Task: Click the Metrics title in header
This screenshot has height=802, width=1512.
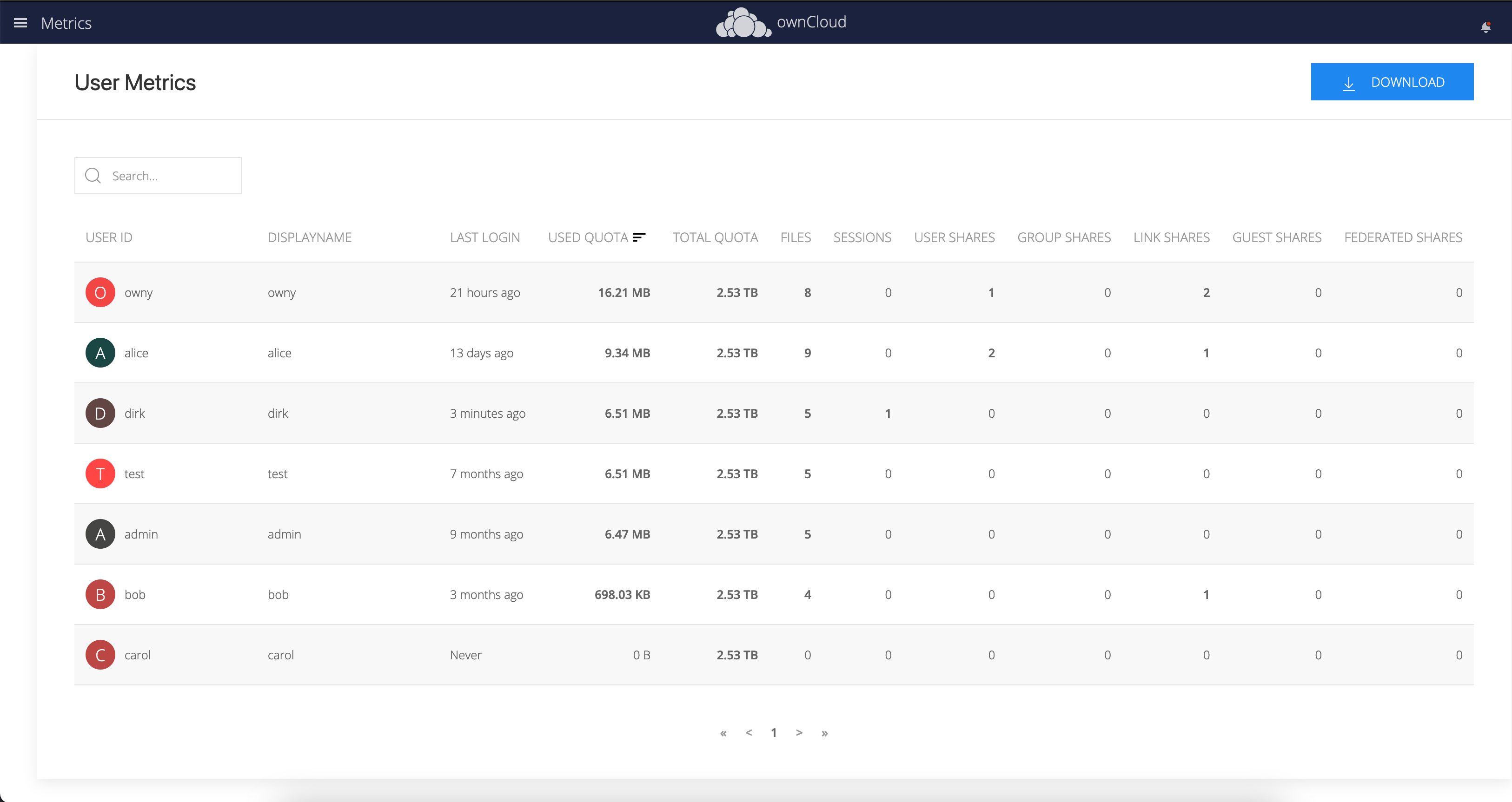Action: pyautogui.click(x=66, y=23)
